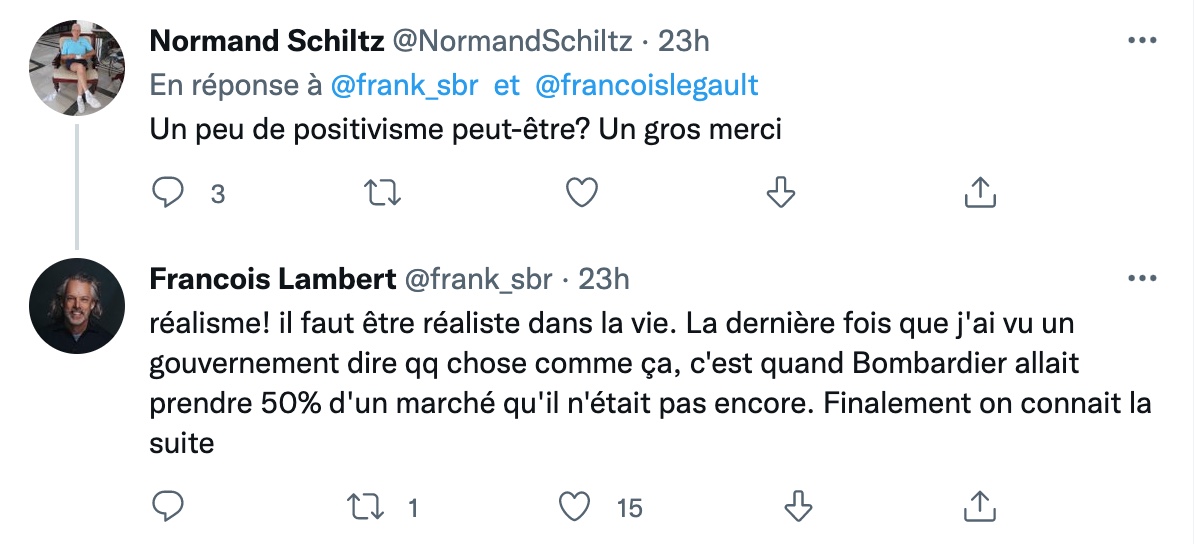This screenshot has width=1194, height=544.
Task: Open Normand Schiltz's profile picture
Action: [x=77, y=68]
